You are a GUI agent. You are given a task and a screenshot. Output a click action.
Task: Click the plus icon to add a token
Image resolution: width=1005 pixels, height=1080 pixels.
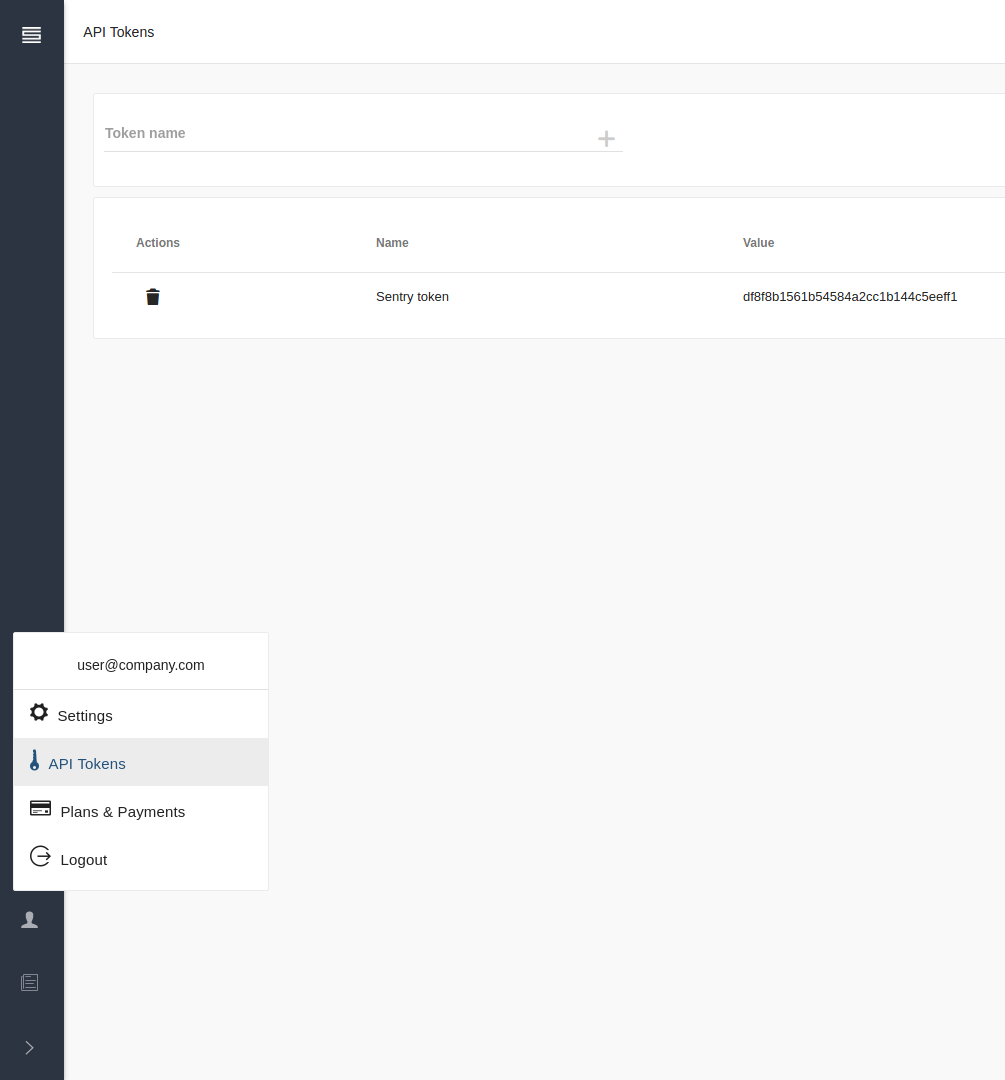pyautogui.click(x=606, y=139)
